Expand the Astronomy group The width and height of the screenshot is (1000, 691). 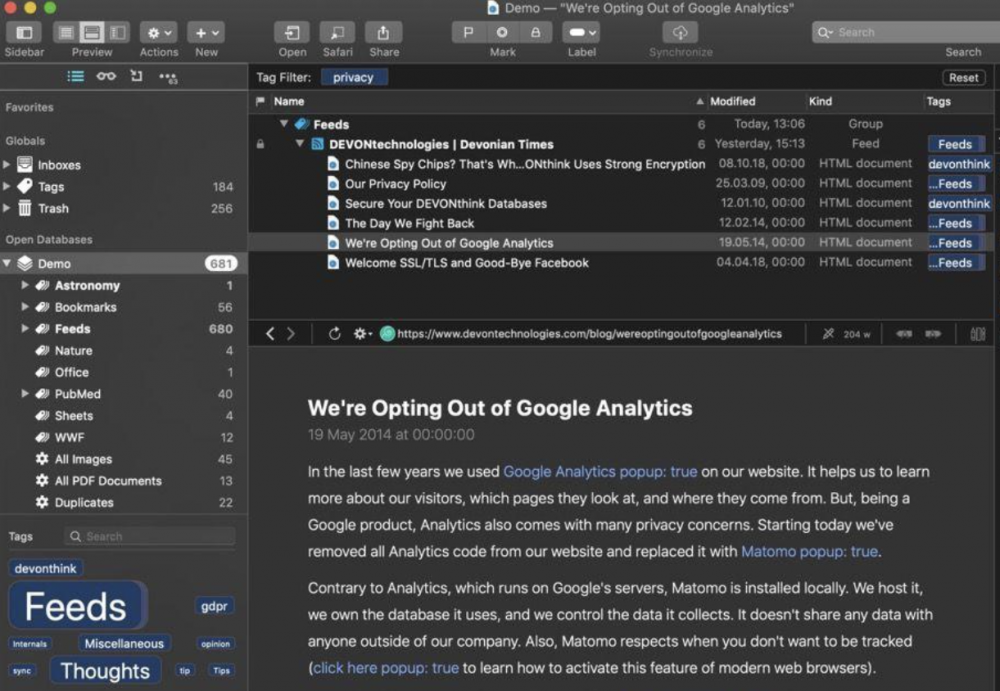click(x=25, y=285)
